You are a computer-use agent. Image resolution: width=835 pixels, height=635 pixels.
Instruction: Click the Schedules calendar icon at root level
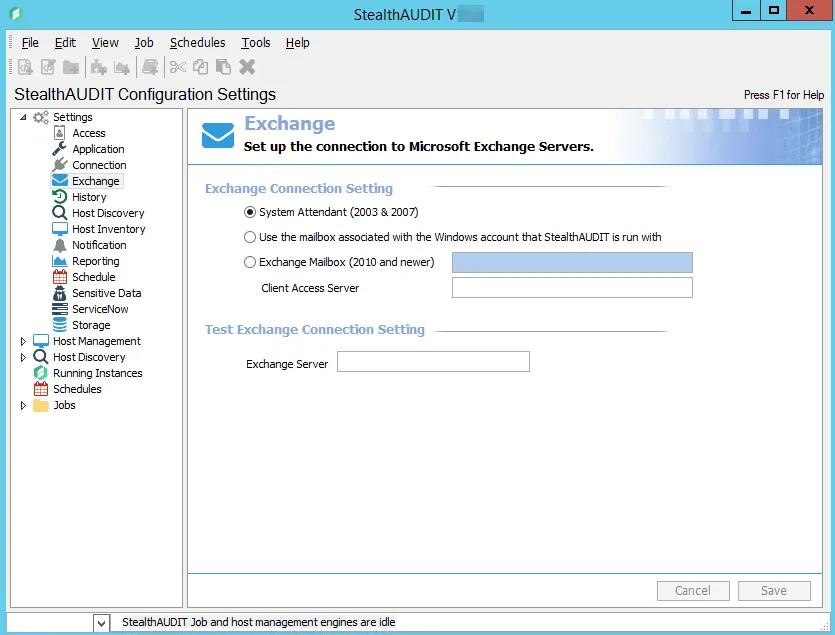tap(40, 389)
